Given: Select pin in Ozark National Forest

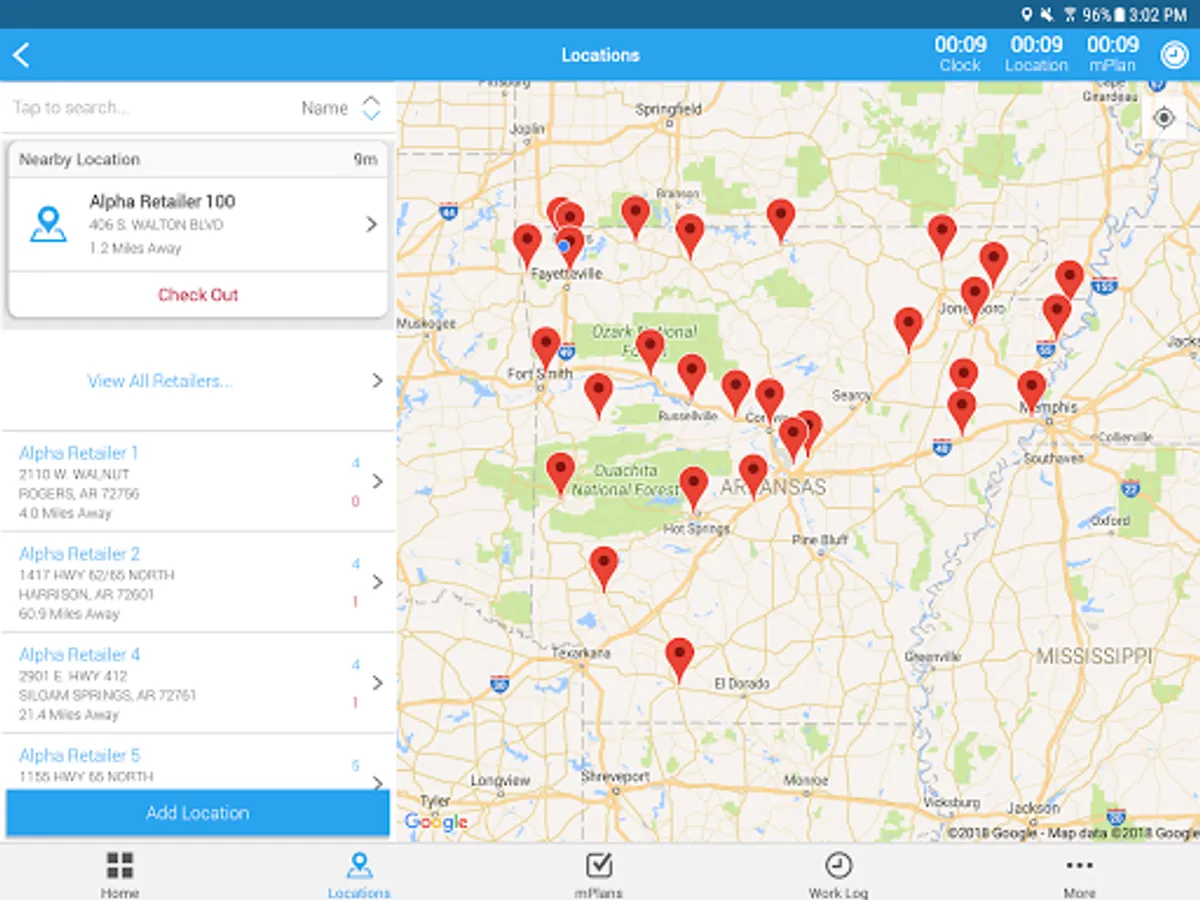Looking at the screenshot, I should 650,351.
